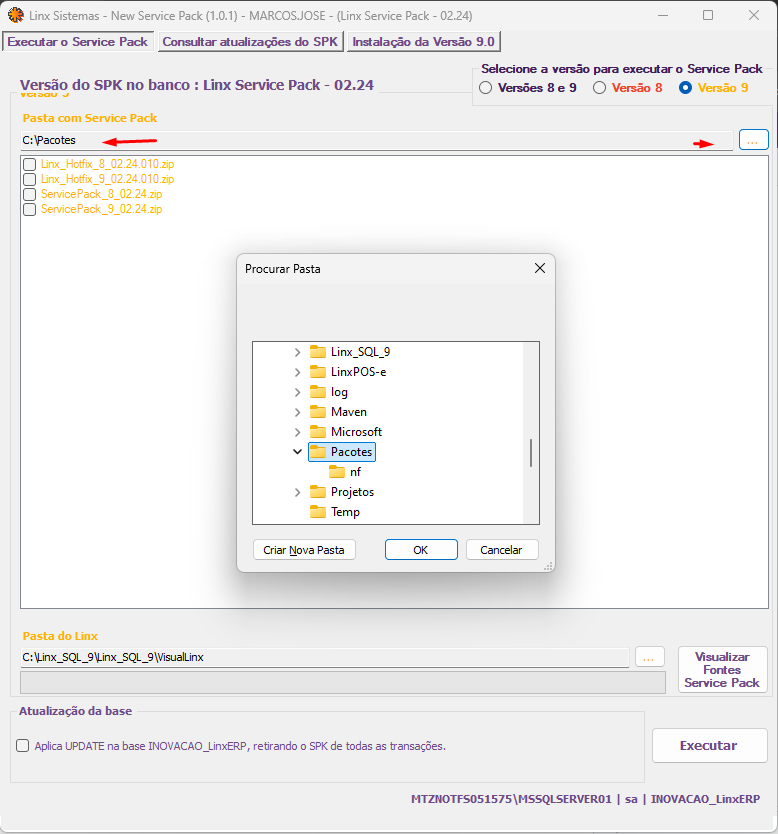Select the nf subfolder icon
The width and height of the screenshot is (778, 834).
click(337, 472)
